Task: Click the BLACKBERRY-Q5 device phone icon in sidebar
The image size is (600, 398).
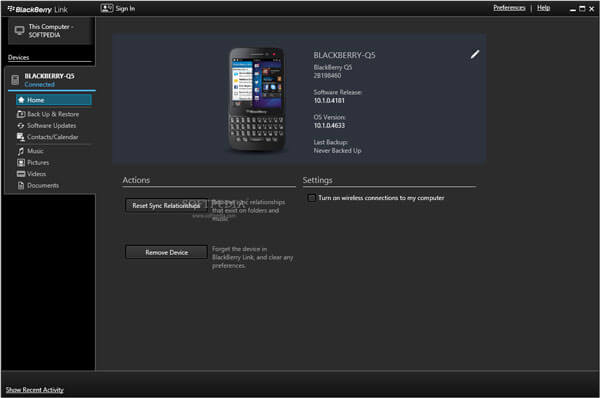Action: click(15, 80)
